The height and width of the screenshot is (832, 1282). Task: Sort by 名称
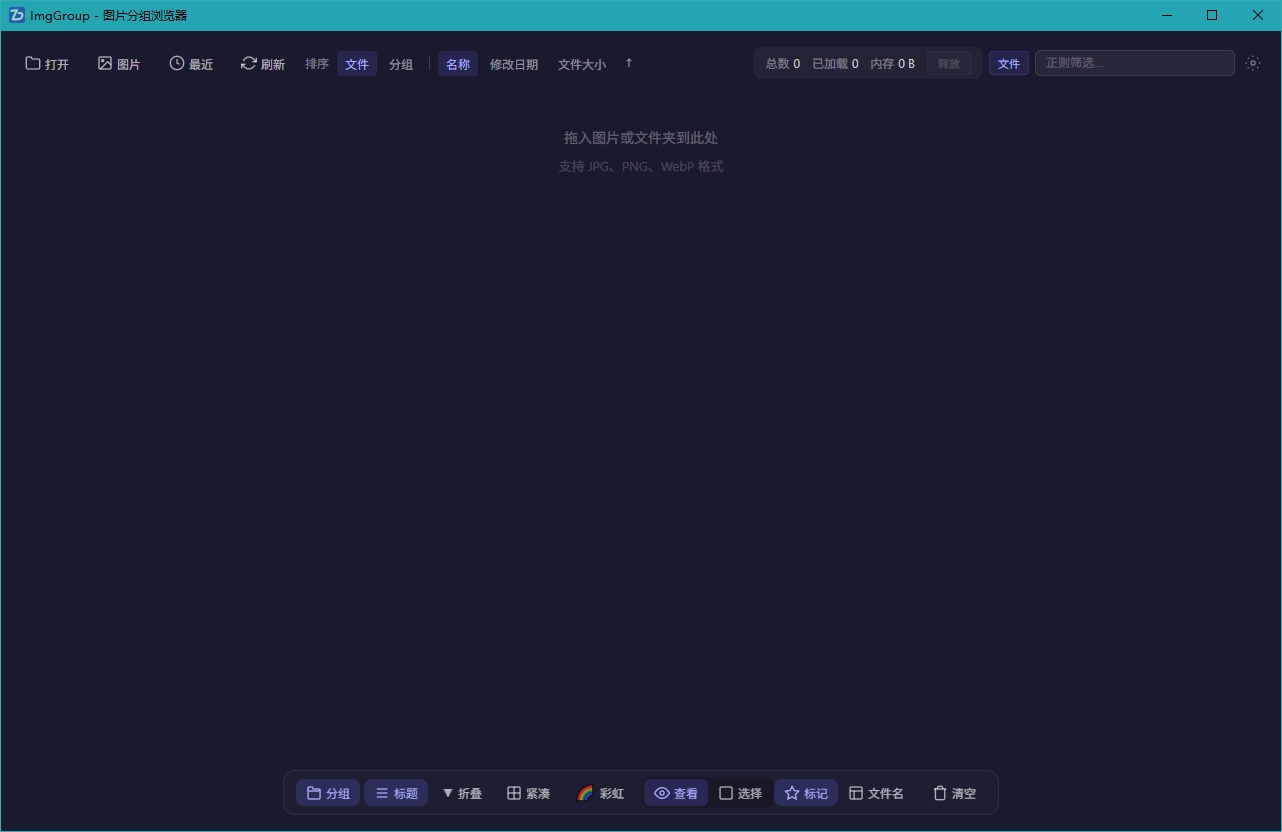[x=458, y=64]
